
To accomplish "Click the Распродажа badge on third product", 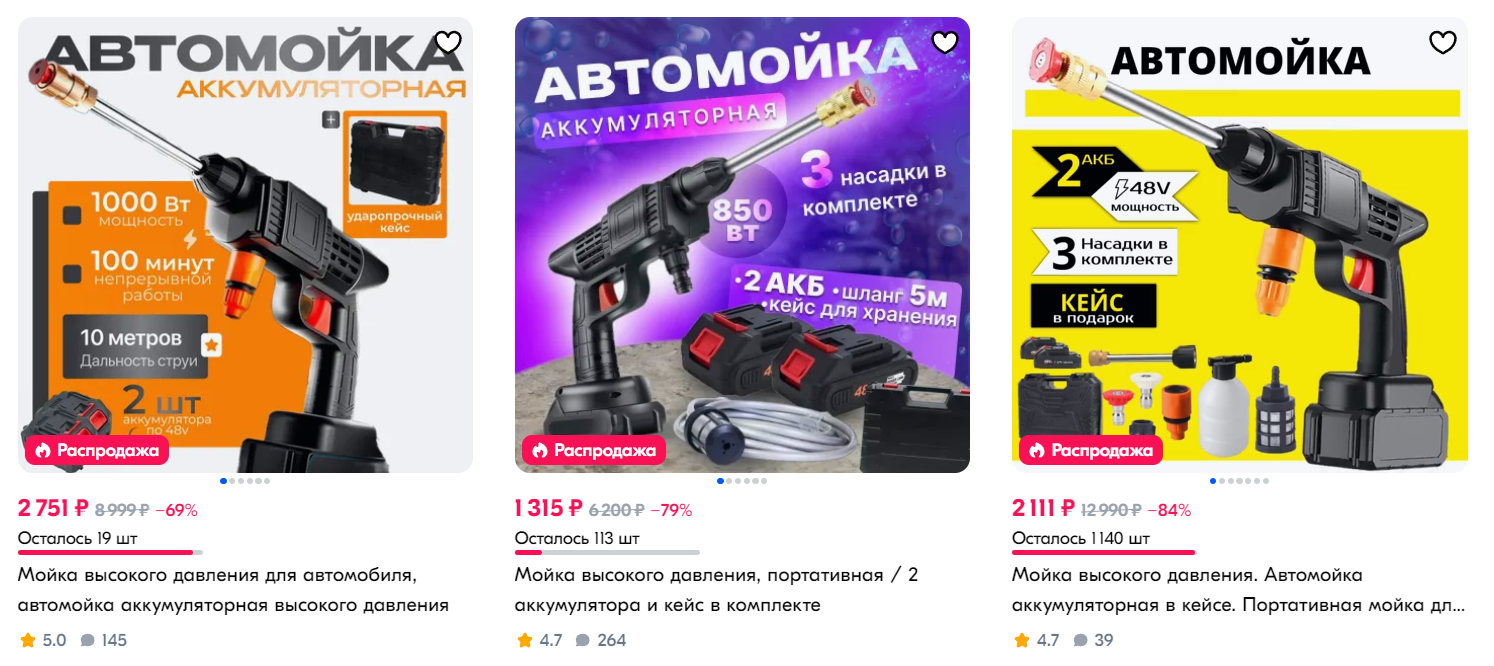I will pos(1091,450).
